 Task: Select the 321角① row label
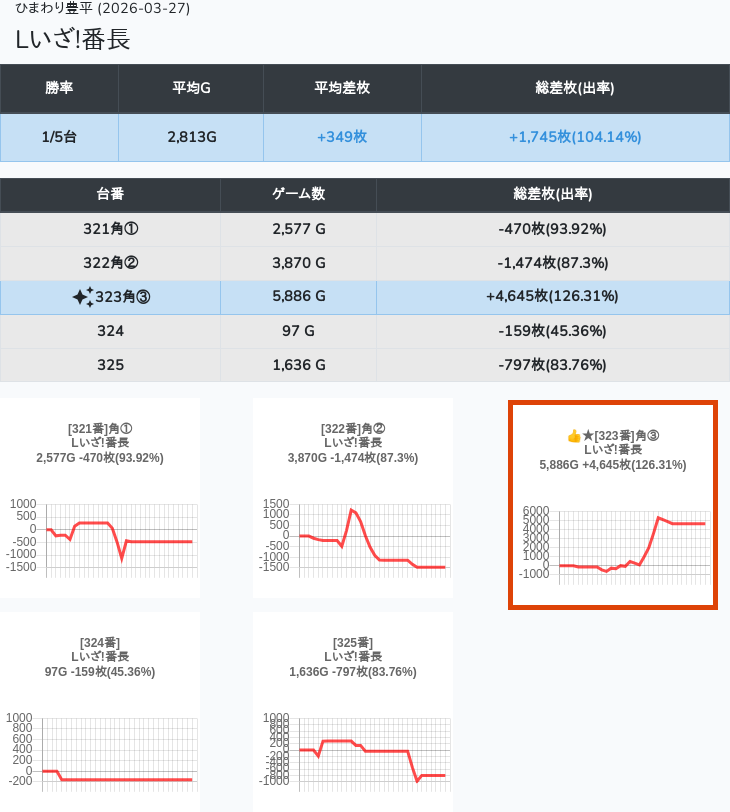click(110, 229)
